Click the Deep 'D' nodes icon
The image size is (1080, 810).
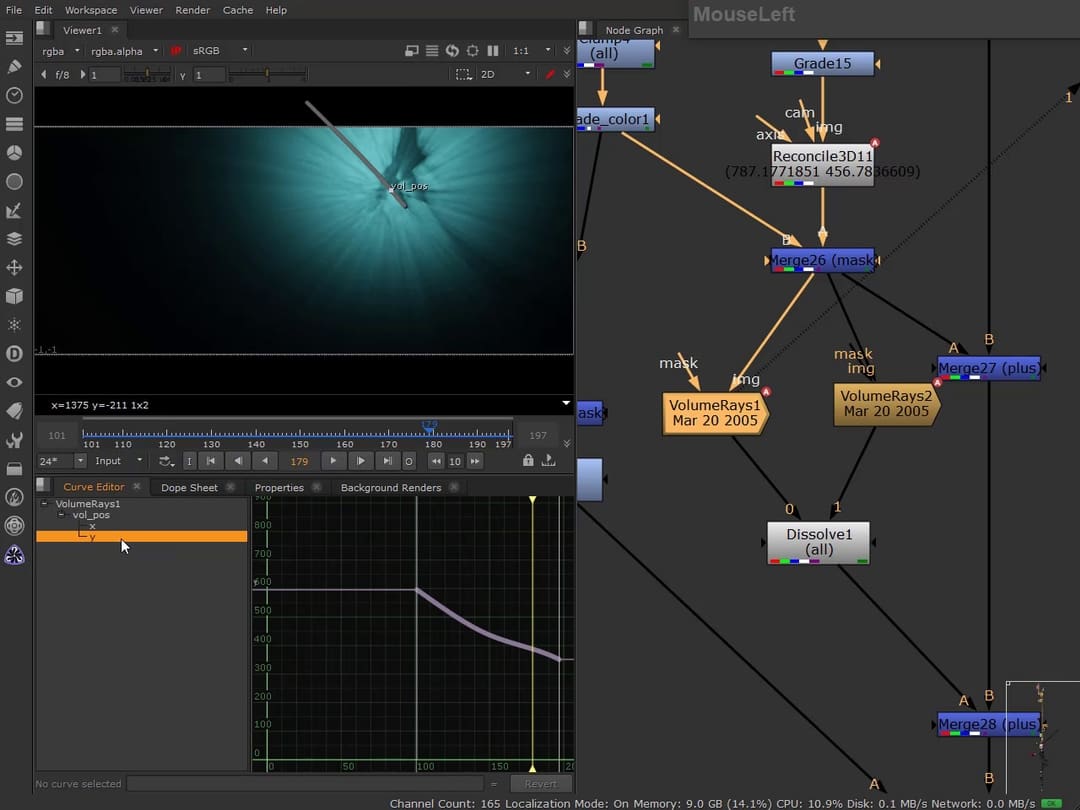click(x=14, y=353)
